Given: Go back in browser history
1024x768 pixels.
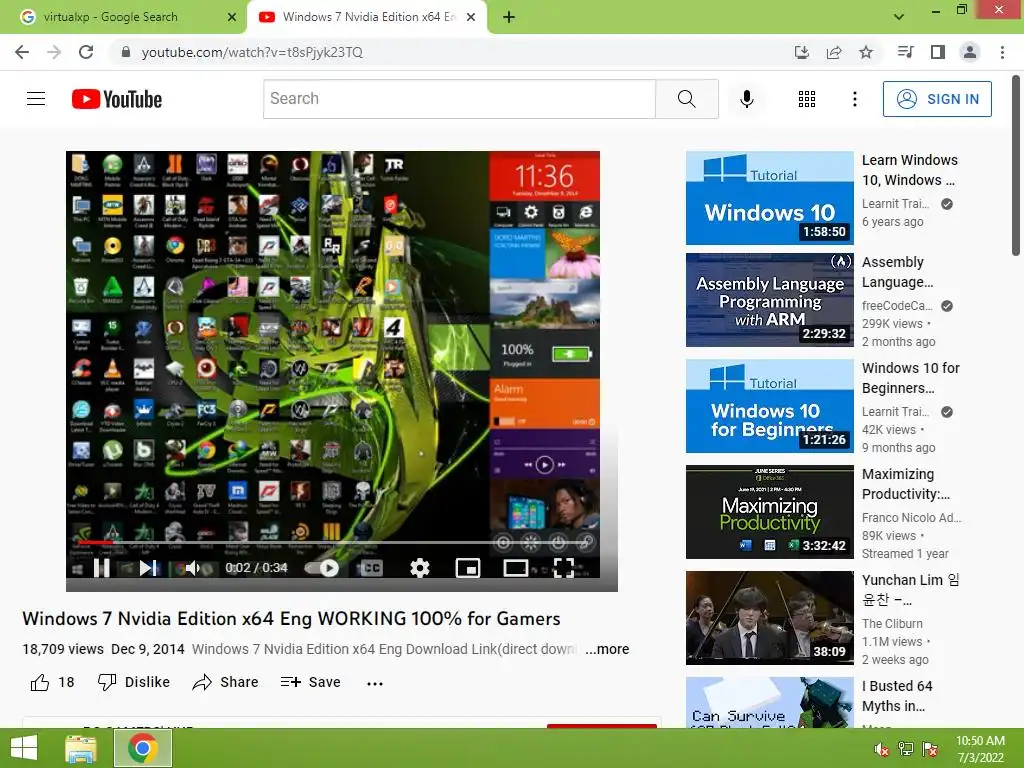Looking at the screenshot, I should tap(22, 52).
